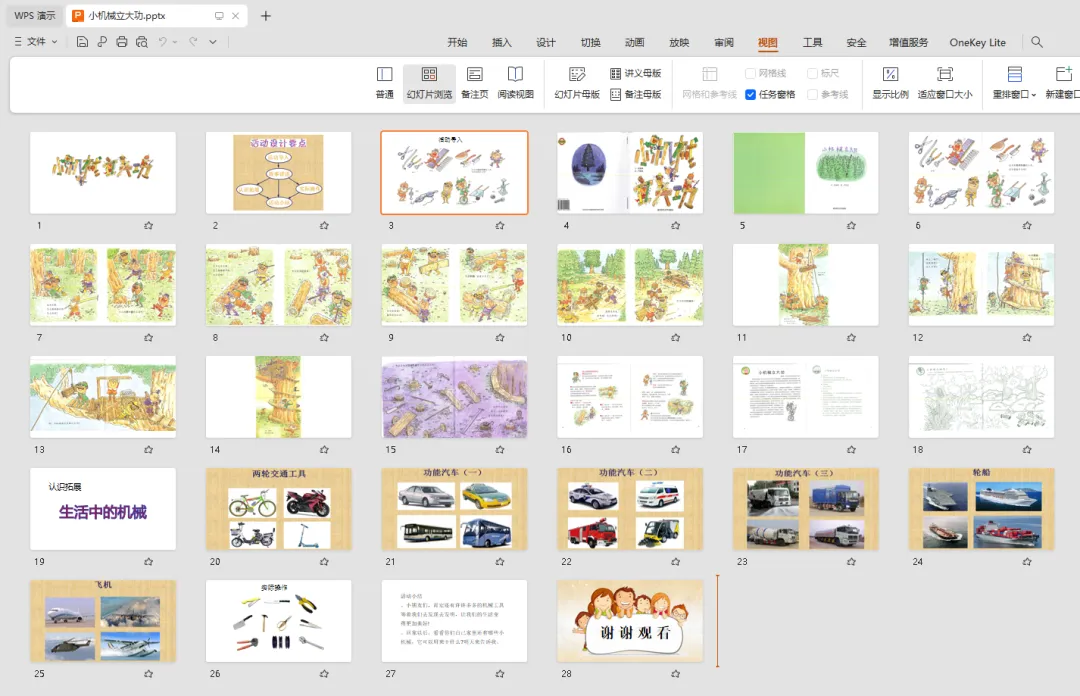1080x696 pixels.
Task: Open 幻灯片母版 slide master
Action: [577, 82]
